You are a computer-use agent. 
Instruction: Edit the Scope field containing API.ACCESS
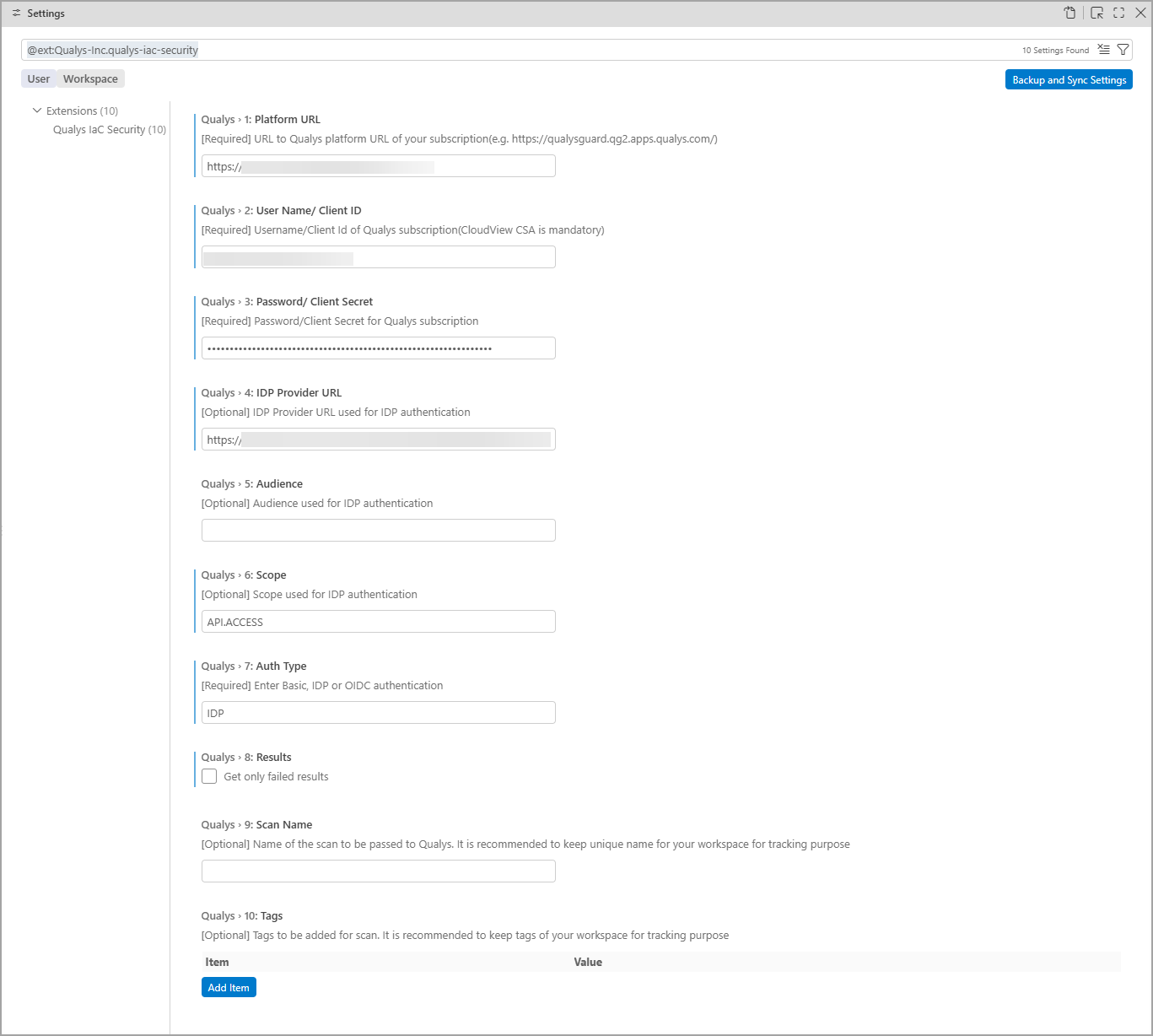378,622
